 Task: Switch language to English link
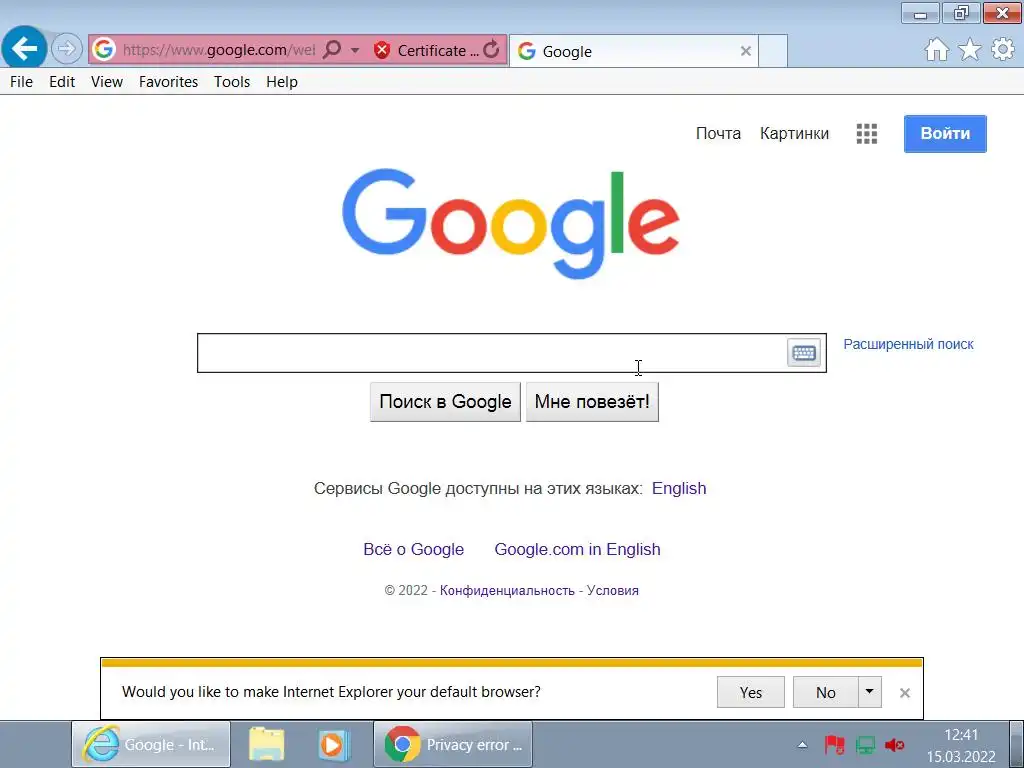[x=679, y=488]
